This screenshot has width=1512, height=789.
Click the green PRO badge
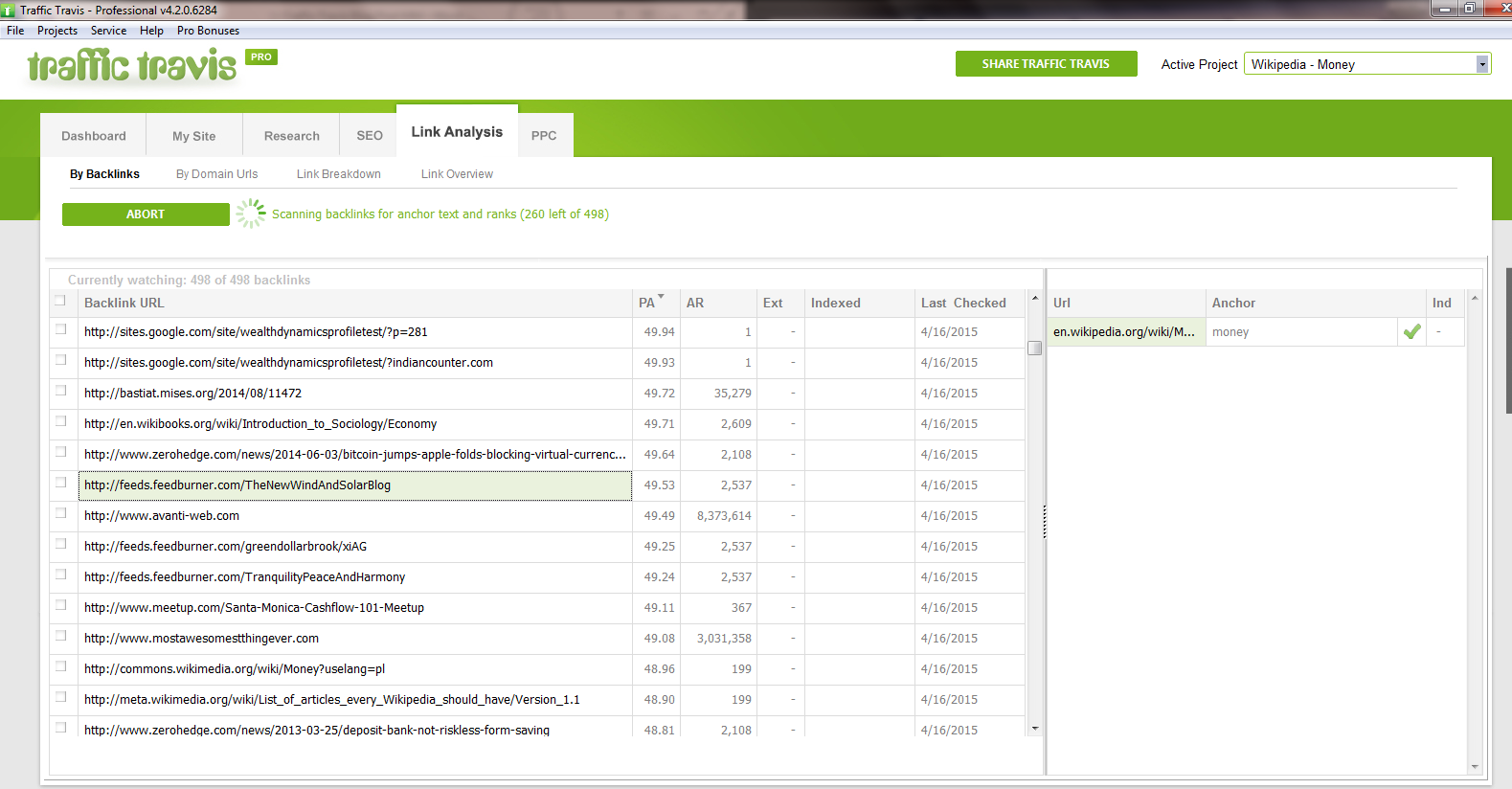tap(261, 56)
